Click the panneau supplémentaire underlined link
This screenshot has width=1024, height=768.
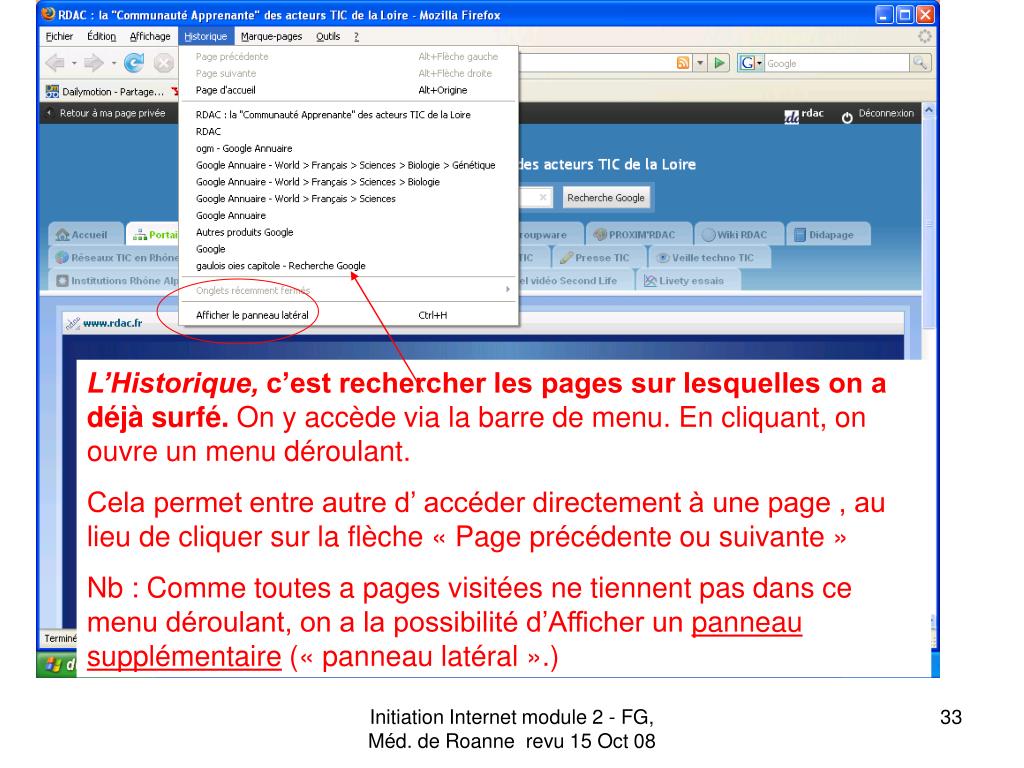point(444,639)
